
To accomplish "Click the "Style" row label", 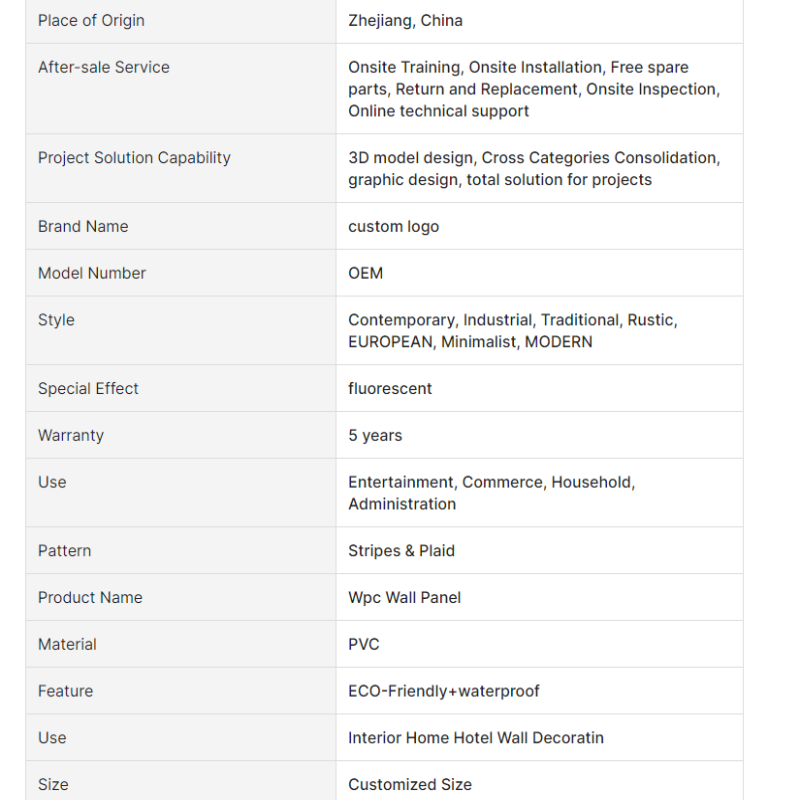I will point(56,320).
